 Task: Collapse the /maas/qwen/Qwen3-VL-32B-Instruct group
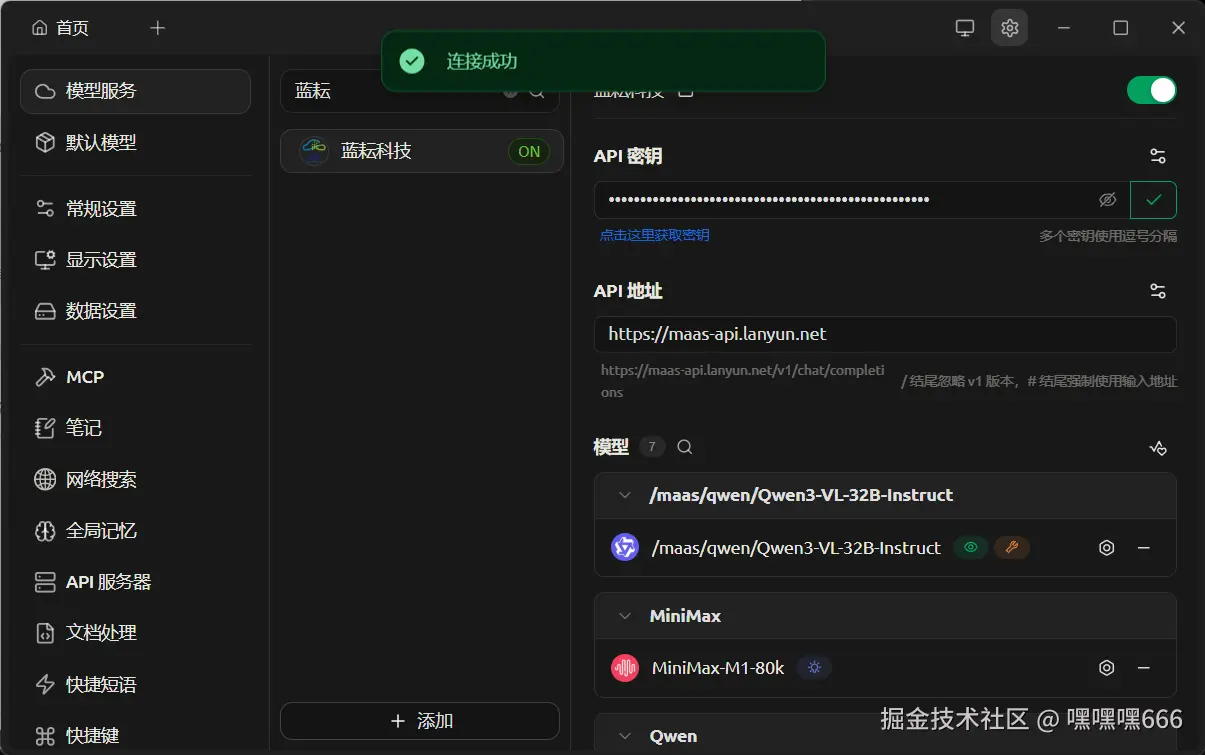(624, 494)
